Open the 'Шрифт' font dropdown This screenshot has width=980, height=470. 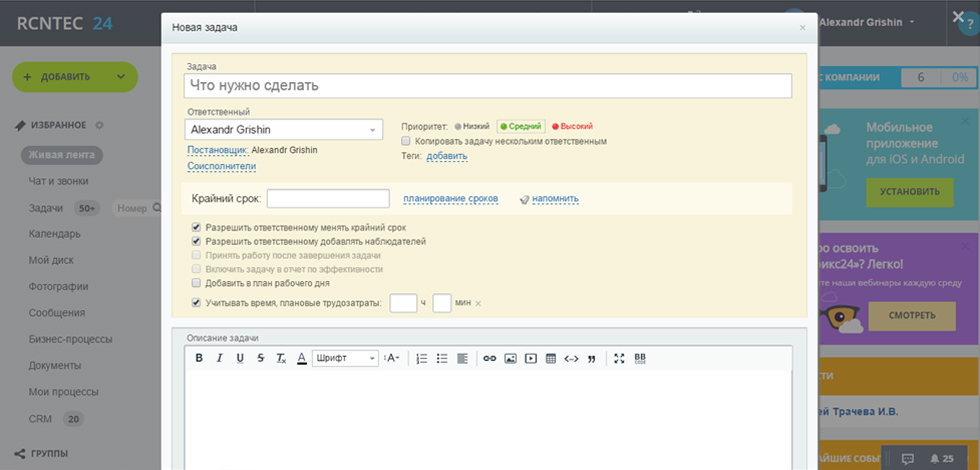(x=345, y=358)
